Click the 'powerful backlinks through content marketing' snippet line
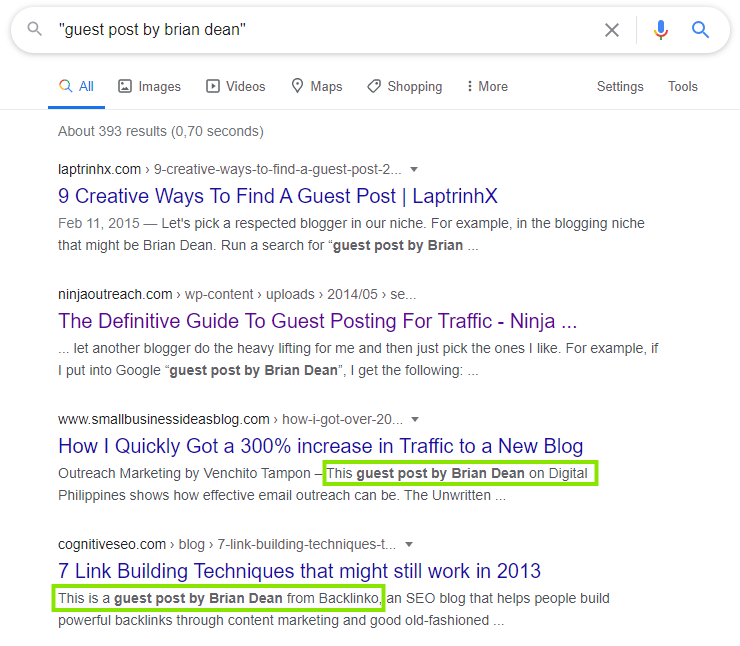Viewport: 740px width, 646px height. click(281, 621)
